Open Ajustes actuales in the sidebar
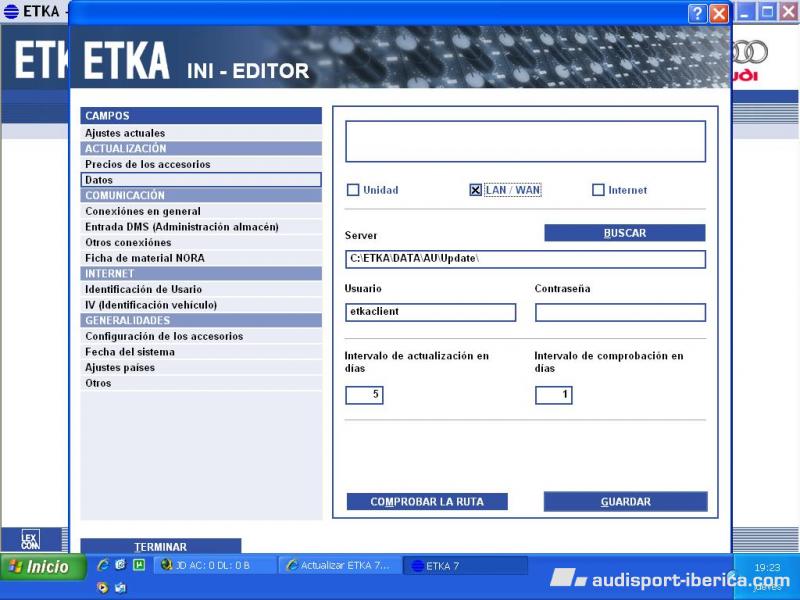The height and width of the screenshot is (600, 800). pyautogui.click(x=201, y=133)
